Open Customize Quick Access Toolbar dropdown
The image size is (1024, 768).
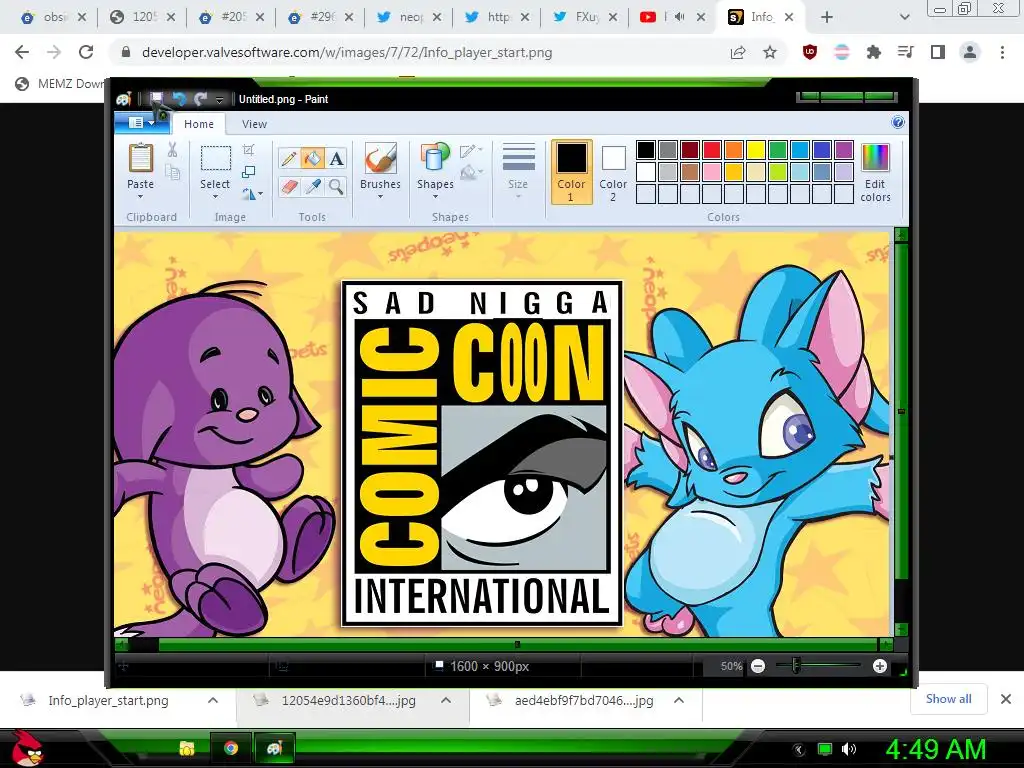(219, 99)
